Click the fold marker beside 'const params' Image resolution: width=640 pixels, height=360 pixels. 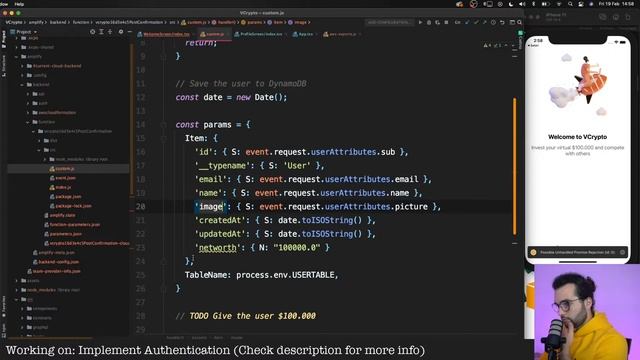coord(163,125)
